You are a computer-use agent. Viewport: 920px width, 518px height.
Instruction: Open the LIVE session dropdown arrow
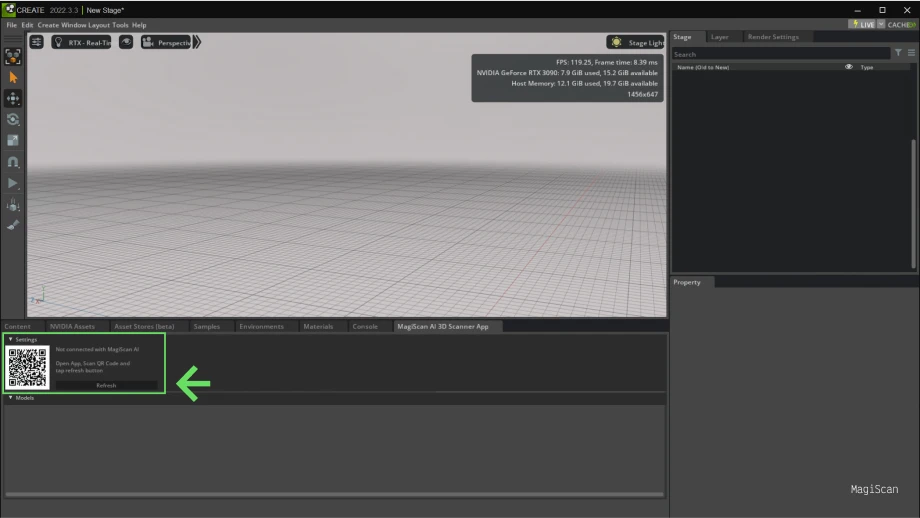point(881,25)
